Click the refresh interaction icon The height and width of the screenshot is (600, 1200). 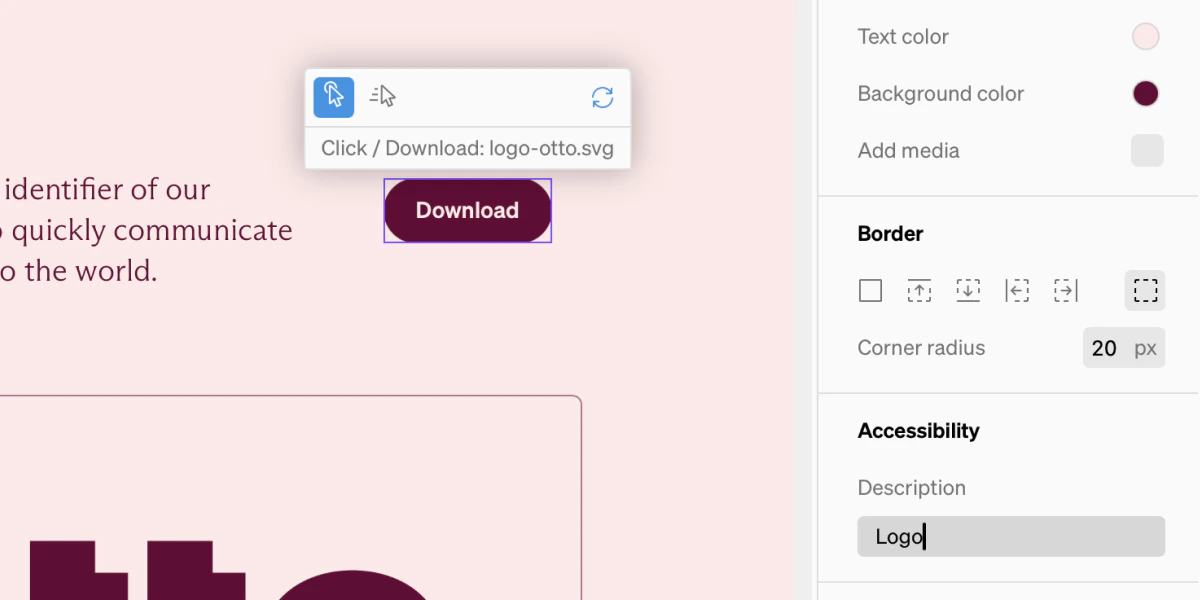coord(602,97)
